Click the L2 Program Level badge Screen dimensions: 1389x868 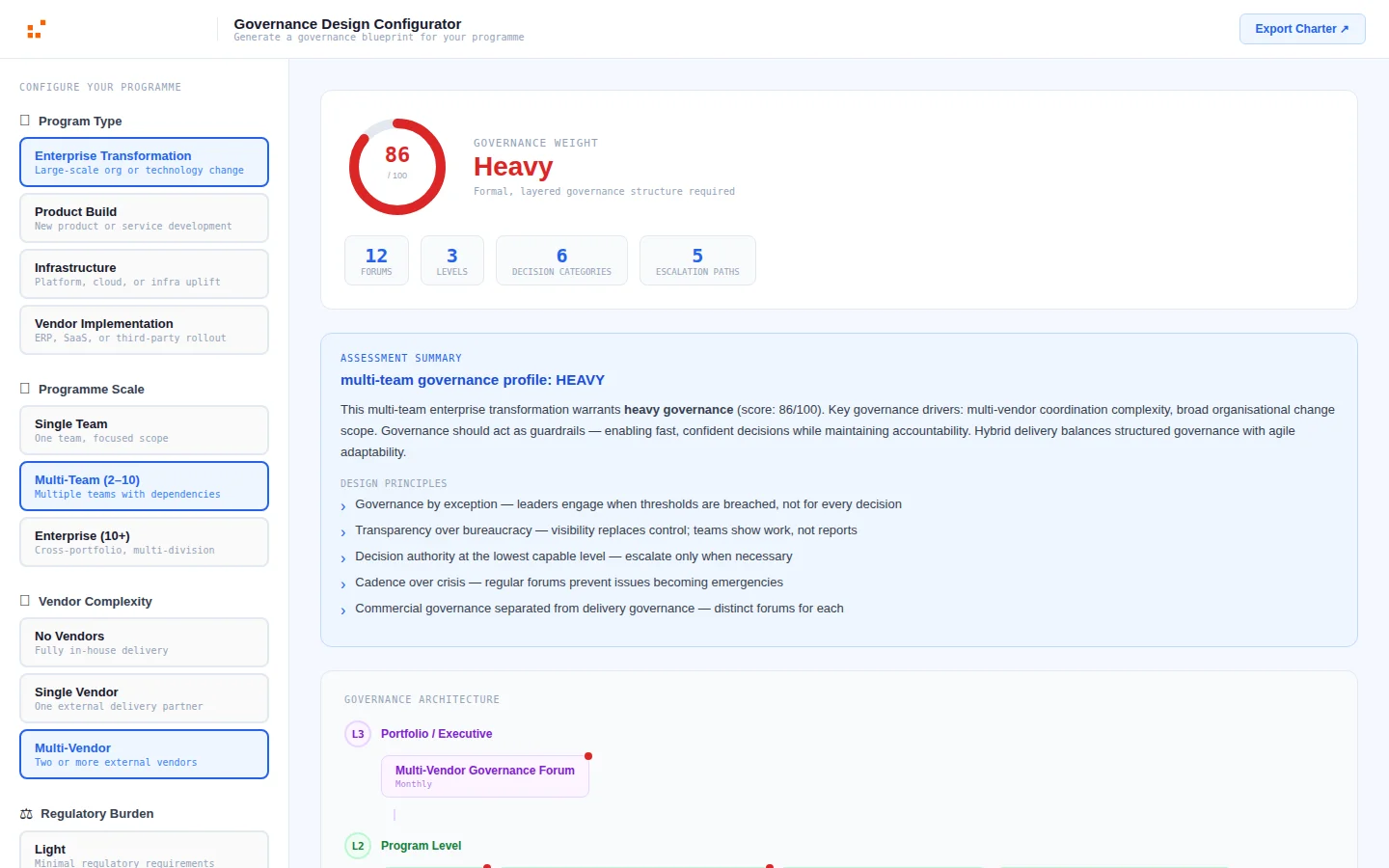(358, 846)
